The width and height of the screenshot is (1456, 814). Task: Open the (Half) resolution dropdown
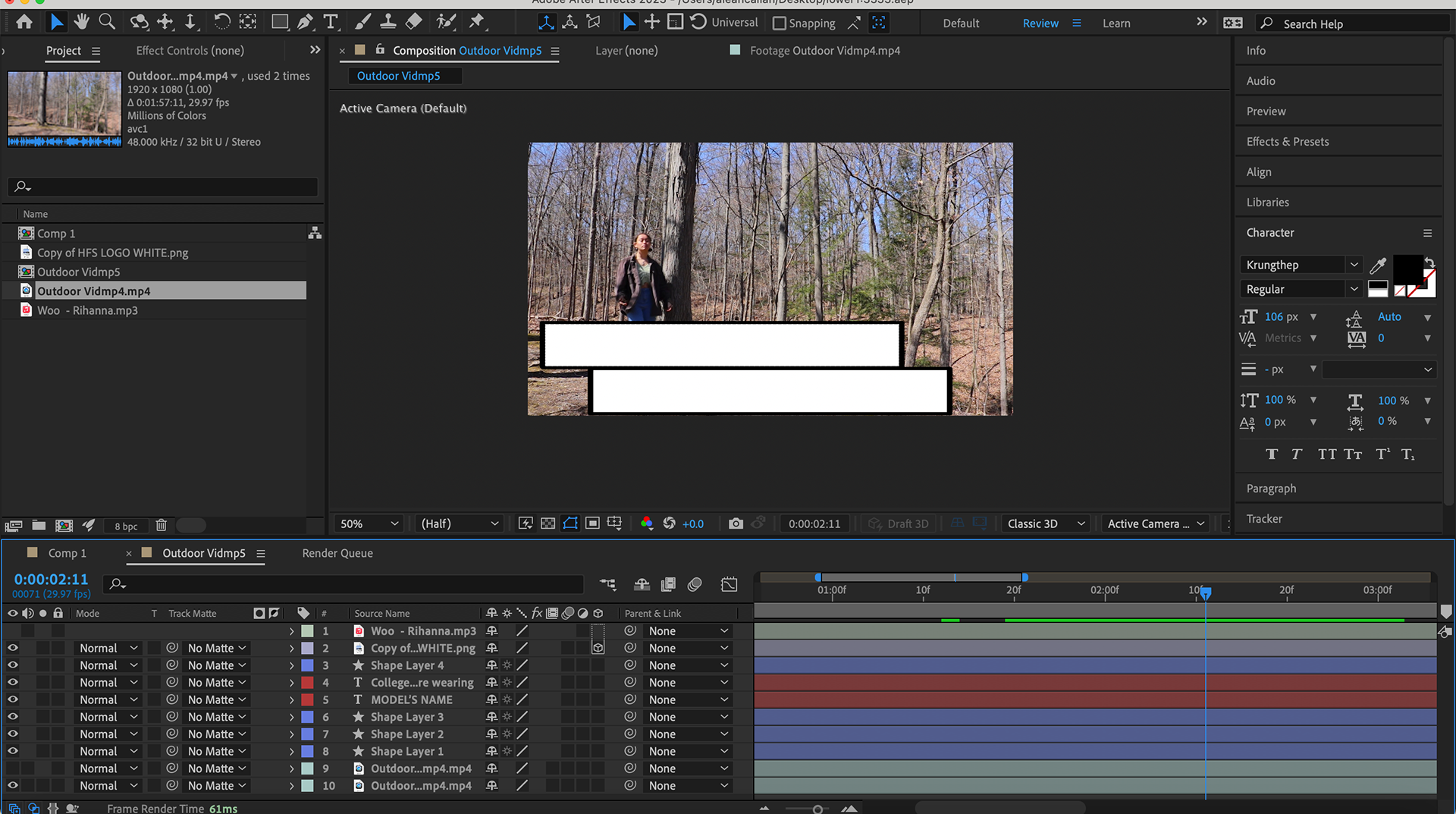tap(460, 523)
